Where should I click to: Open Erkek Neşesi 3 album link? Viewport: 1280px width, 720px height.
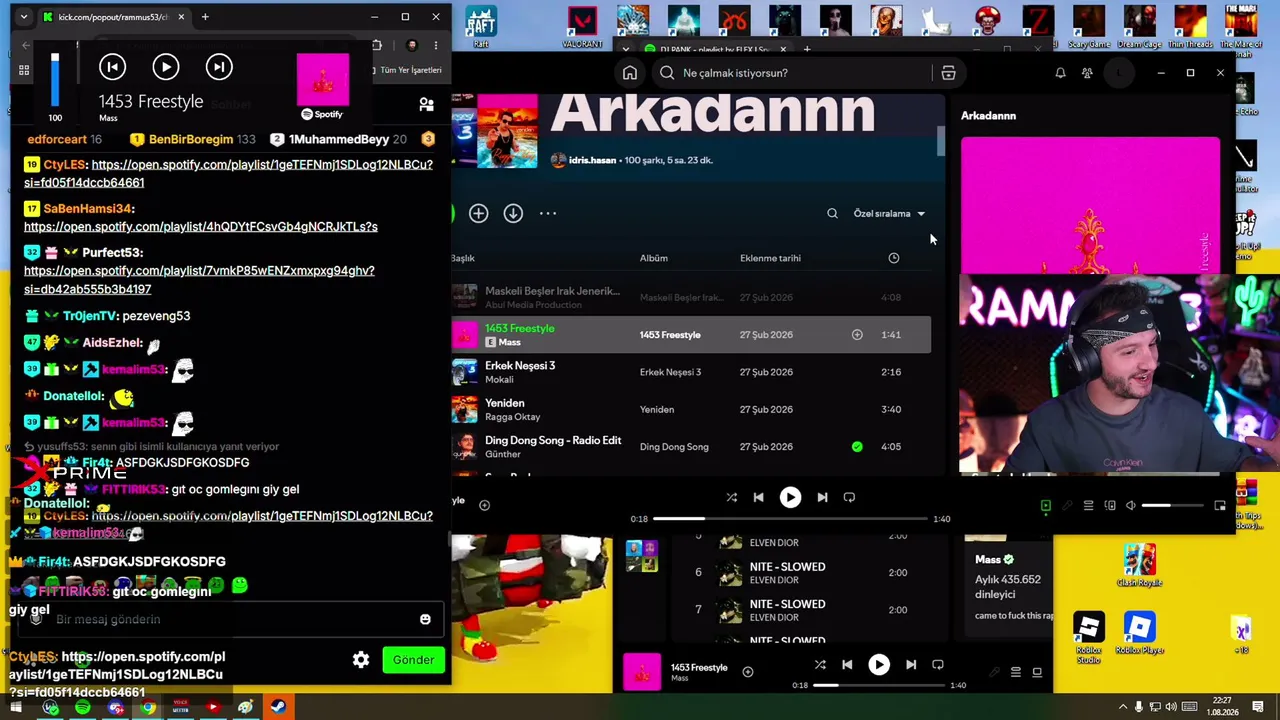click(x=670, y=372)
